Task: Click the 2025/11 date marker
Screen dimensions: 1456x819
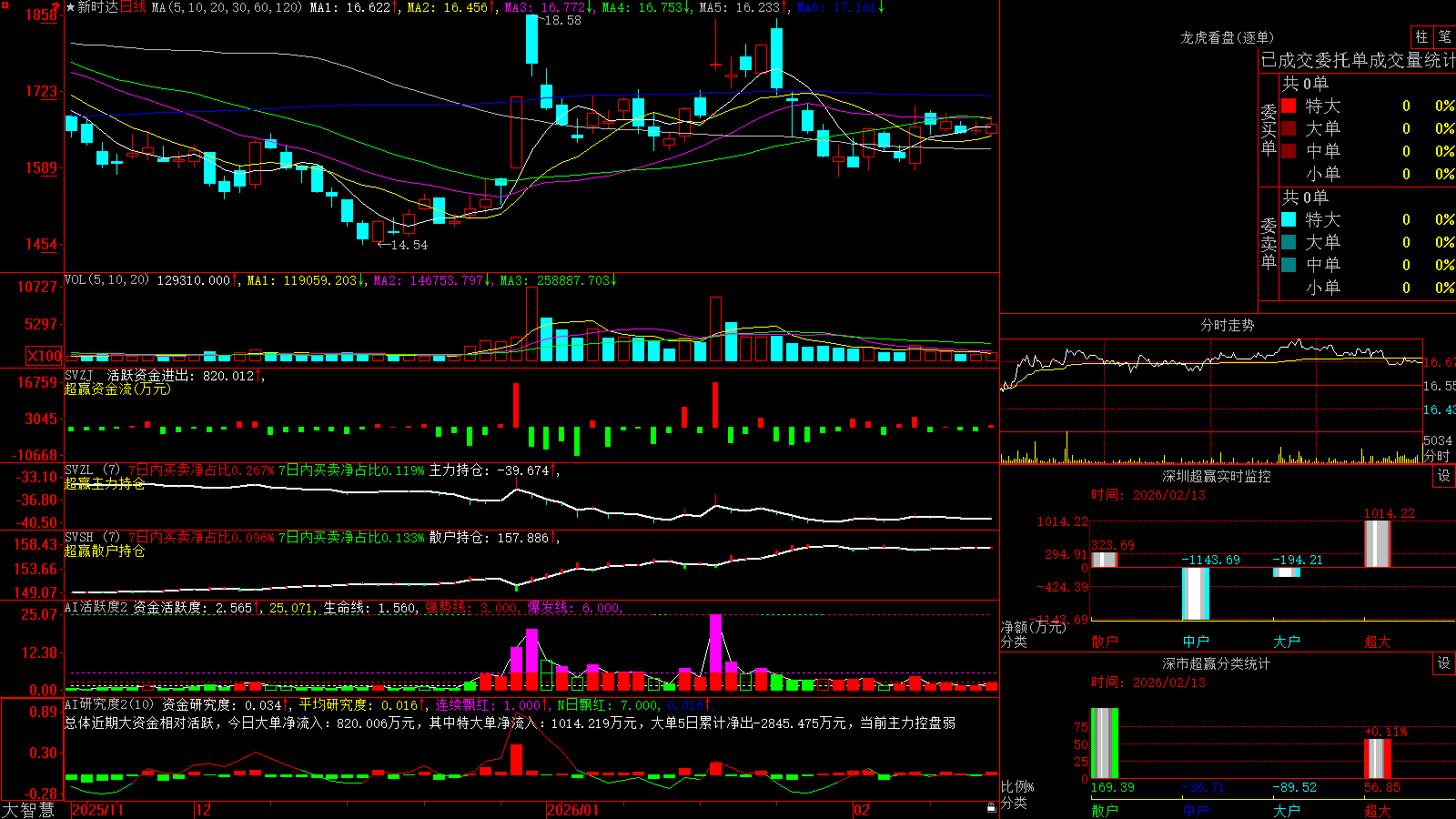Action: coord(97,810)
